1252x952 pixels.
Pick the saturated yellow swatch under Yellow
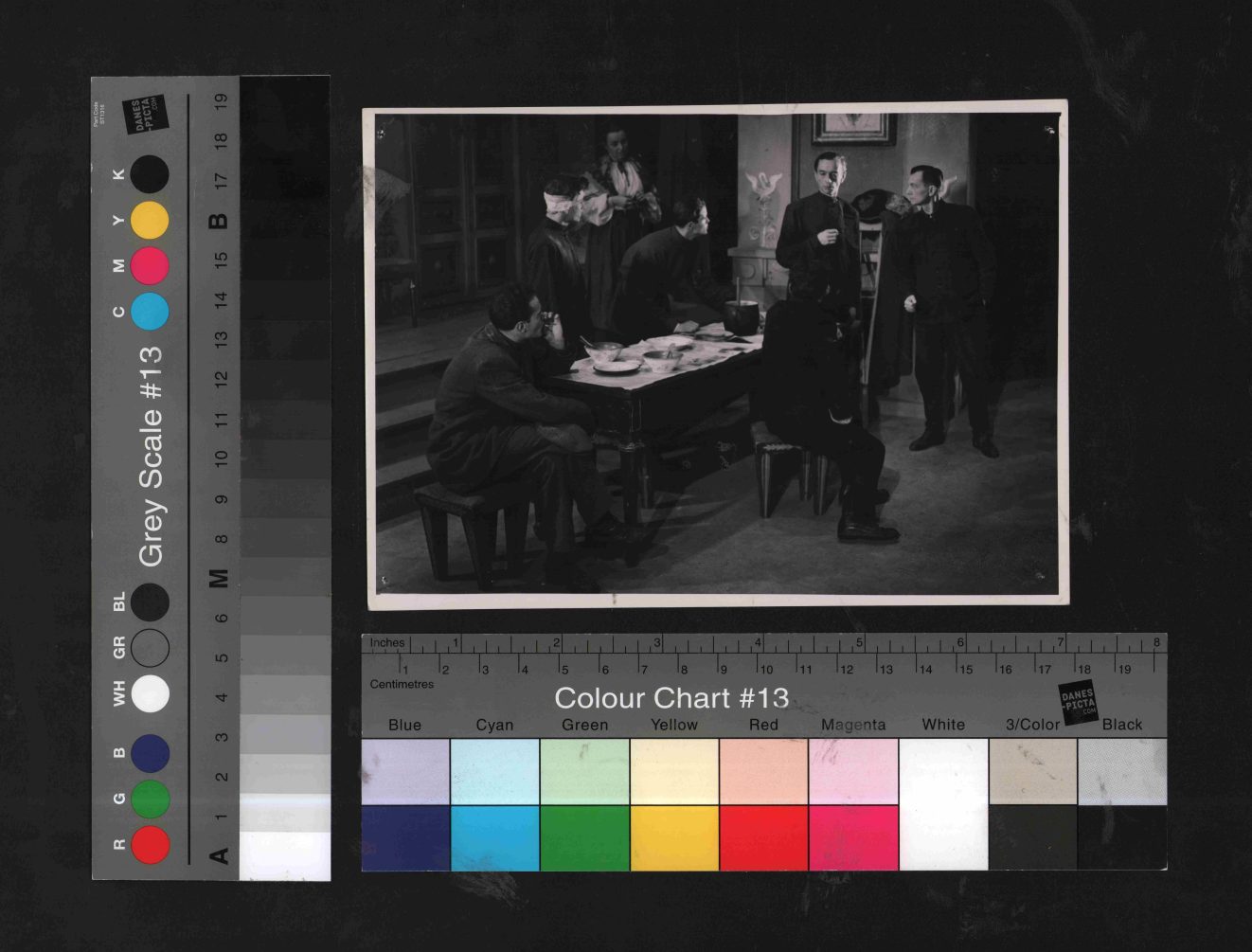coord(674,837)
